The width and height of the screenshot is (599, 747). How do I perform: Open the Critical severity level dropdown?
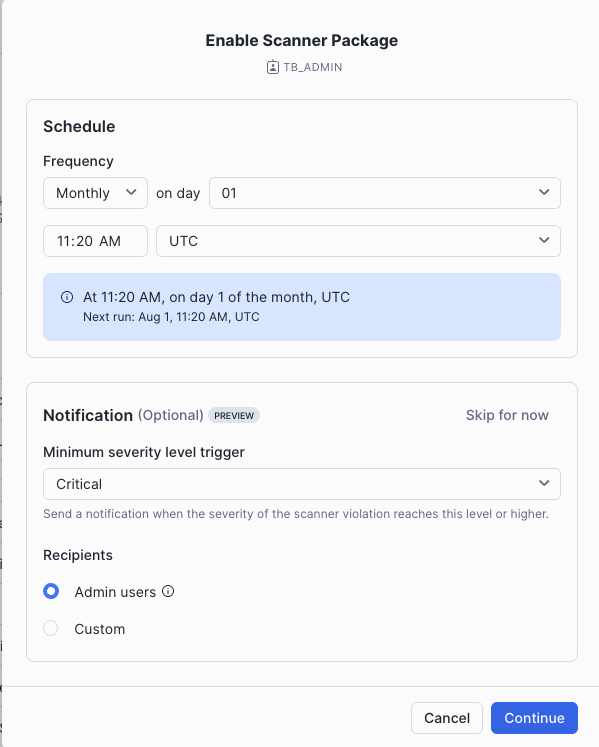pyautogui.click(x=302, y=484)
